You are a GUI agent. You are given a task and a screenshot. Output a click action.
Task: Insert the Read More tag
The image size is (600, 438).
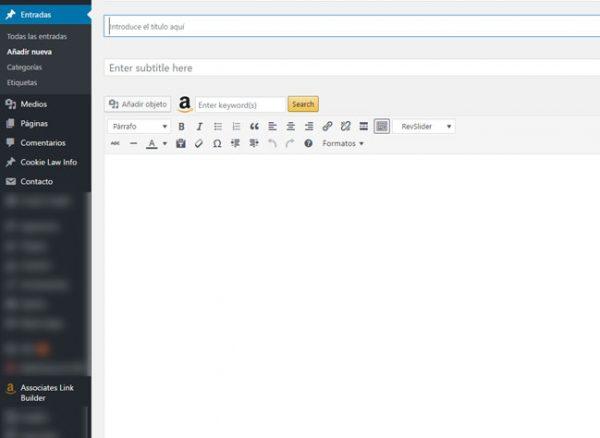364,127
